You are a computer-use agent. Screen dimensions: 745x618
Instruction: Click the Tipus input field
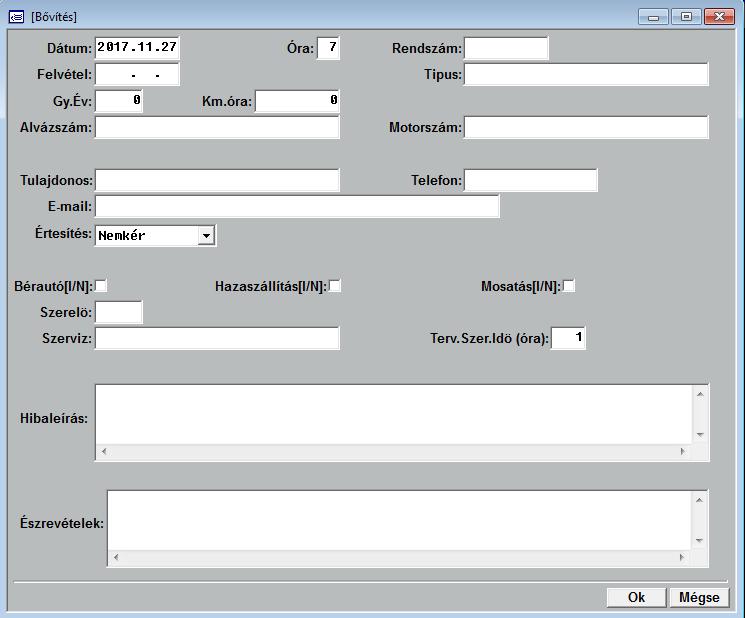(x=586, y=75)
